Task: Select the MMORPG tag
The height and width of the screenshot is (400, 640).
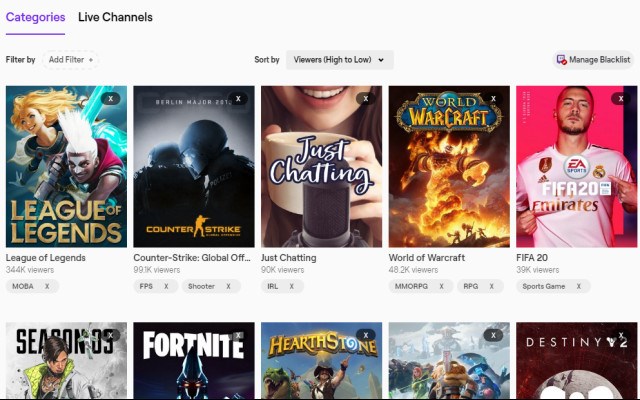Action: 411,286
